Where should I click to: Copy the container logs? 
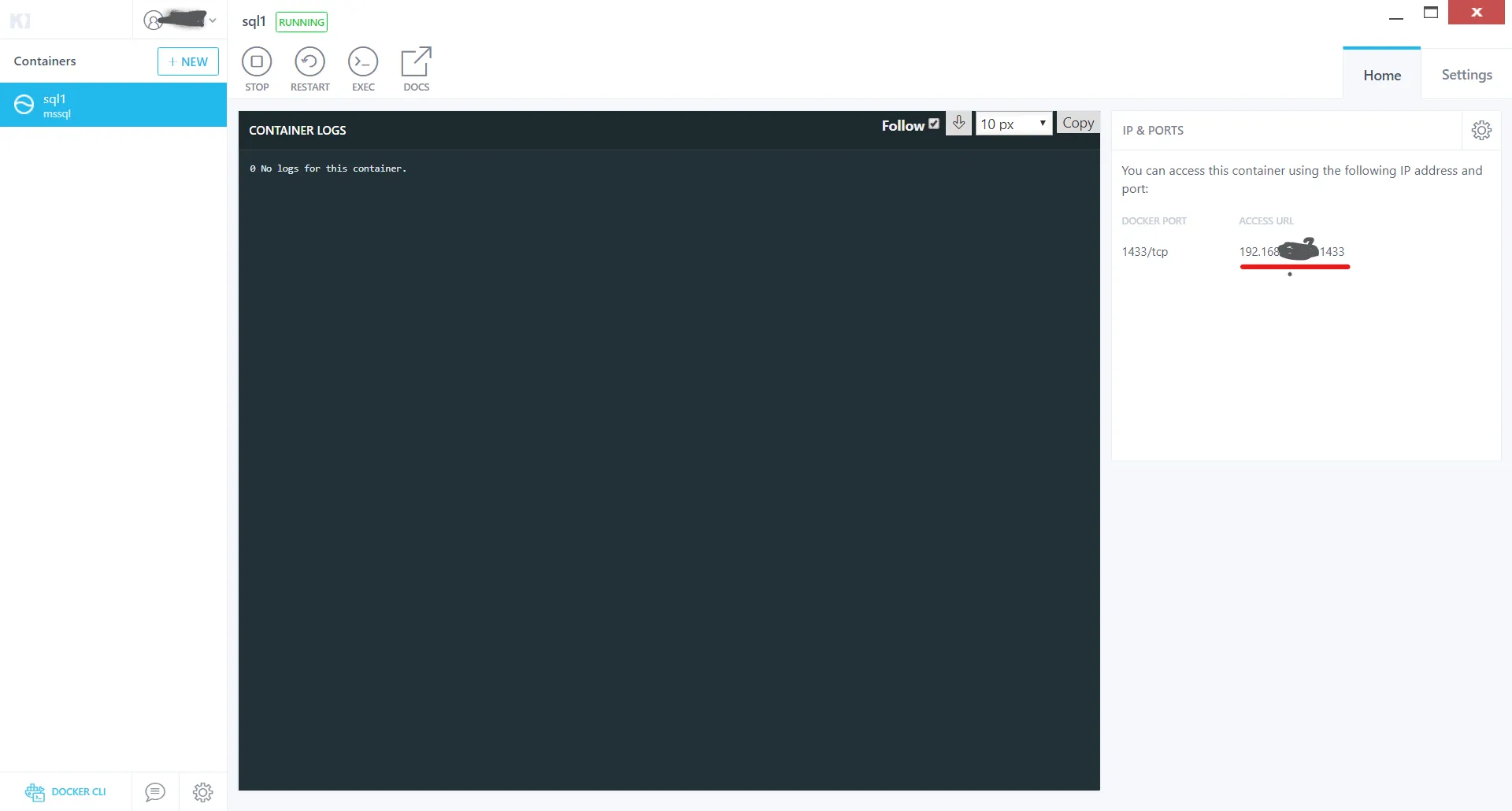[x=1078, y=123]
